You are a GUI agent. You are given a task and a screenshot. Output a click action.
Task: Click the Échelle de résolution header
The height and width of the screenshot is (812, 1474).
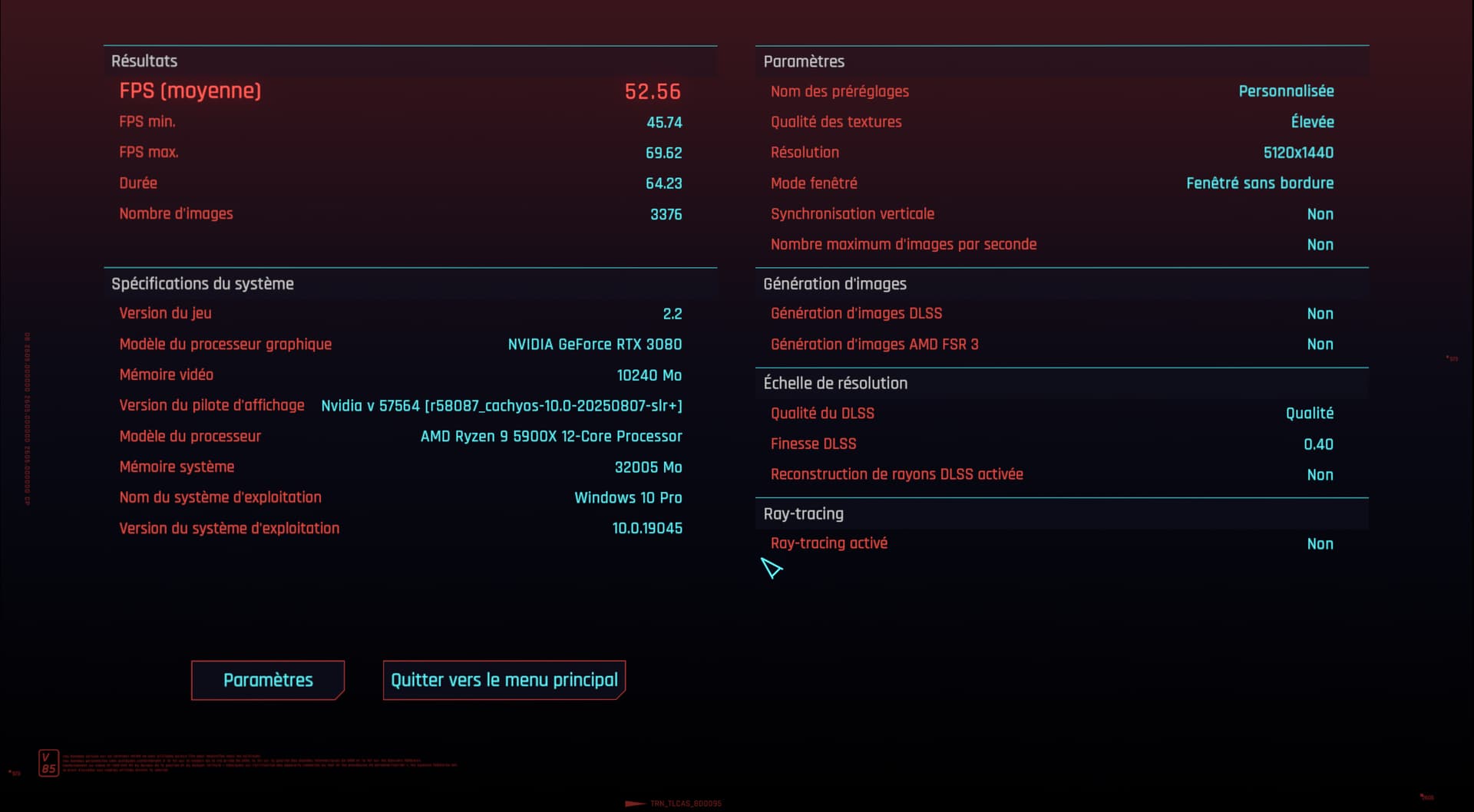(835, 383)
